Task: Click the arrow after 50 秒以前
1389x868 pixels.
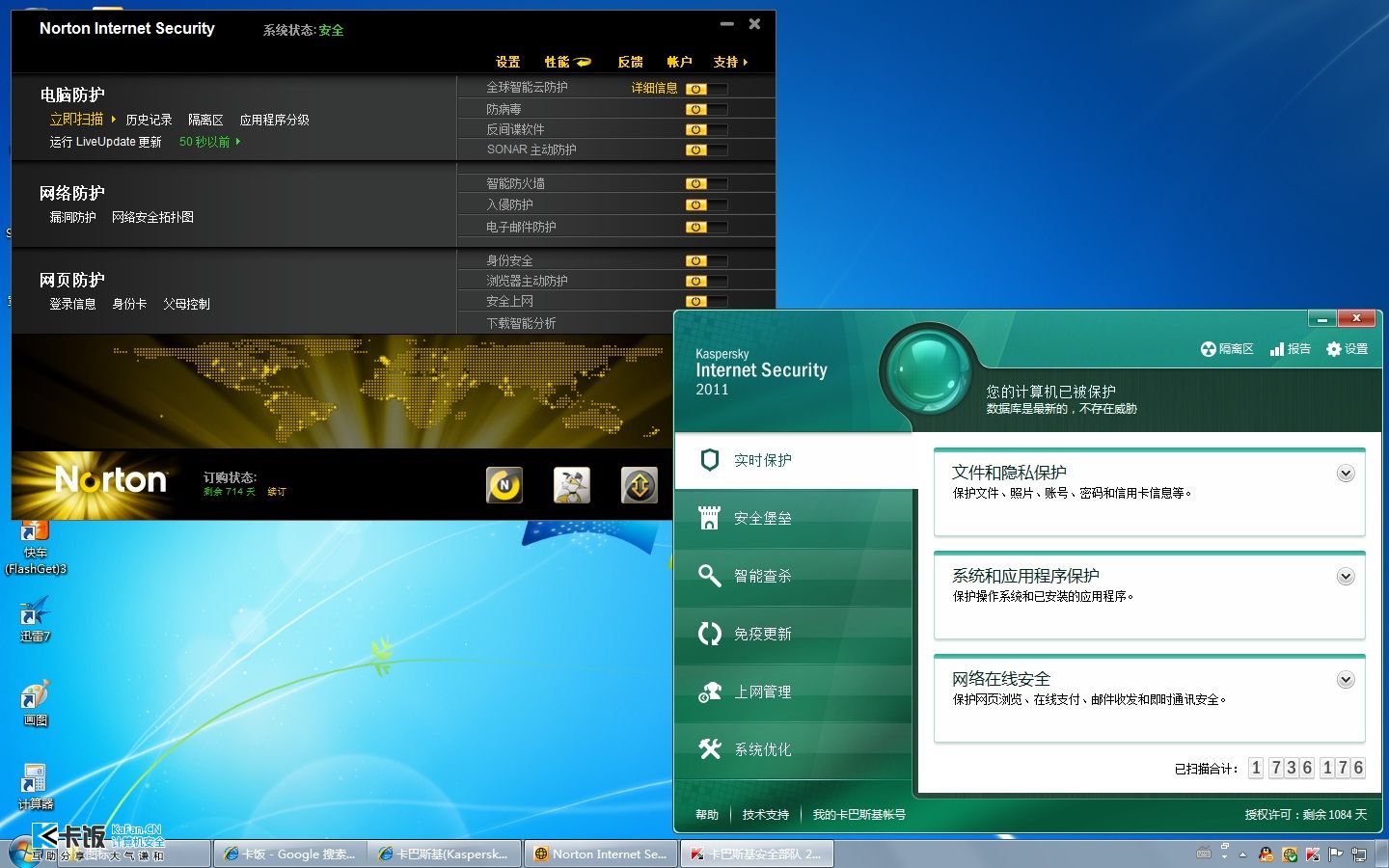Action: point(238,142)
